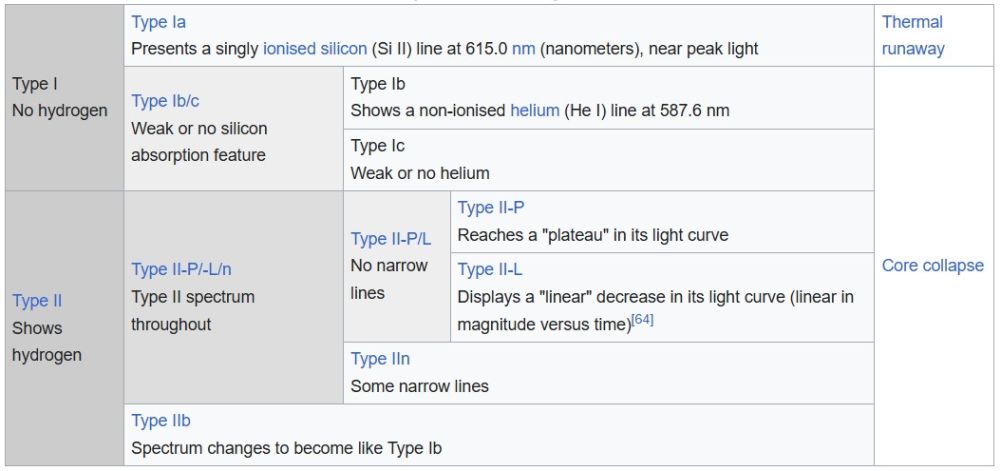Click the "nm" unit link
This screenshot has width=1000, height=471.
(523, 49)
